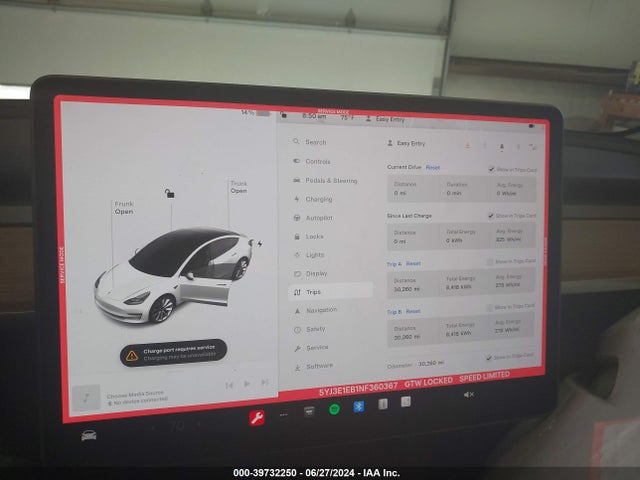The image size is (640, 480).
Task: Tap the unlock padlock above the car
Action: click(x=169, y=193)
